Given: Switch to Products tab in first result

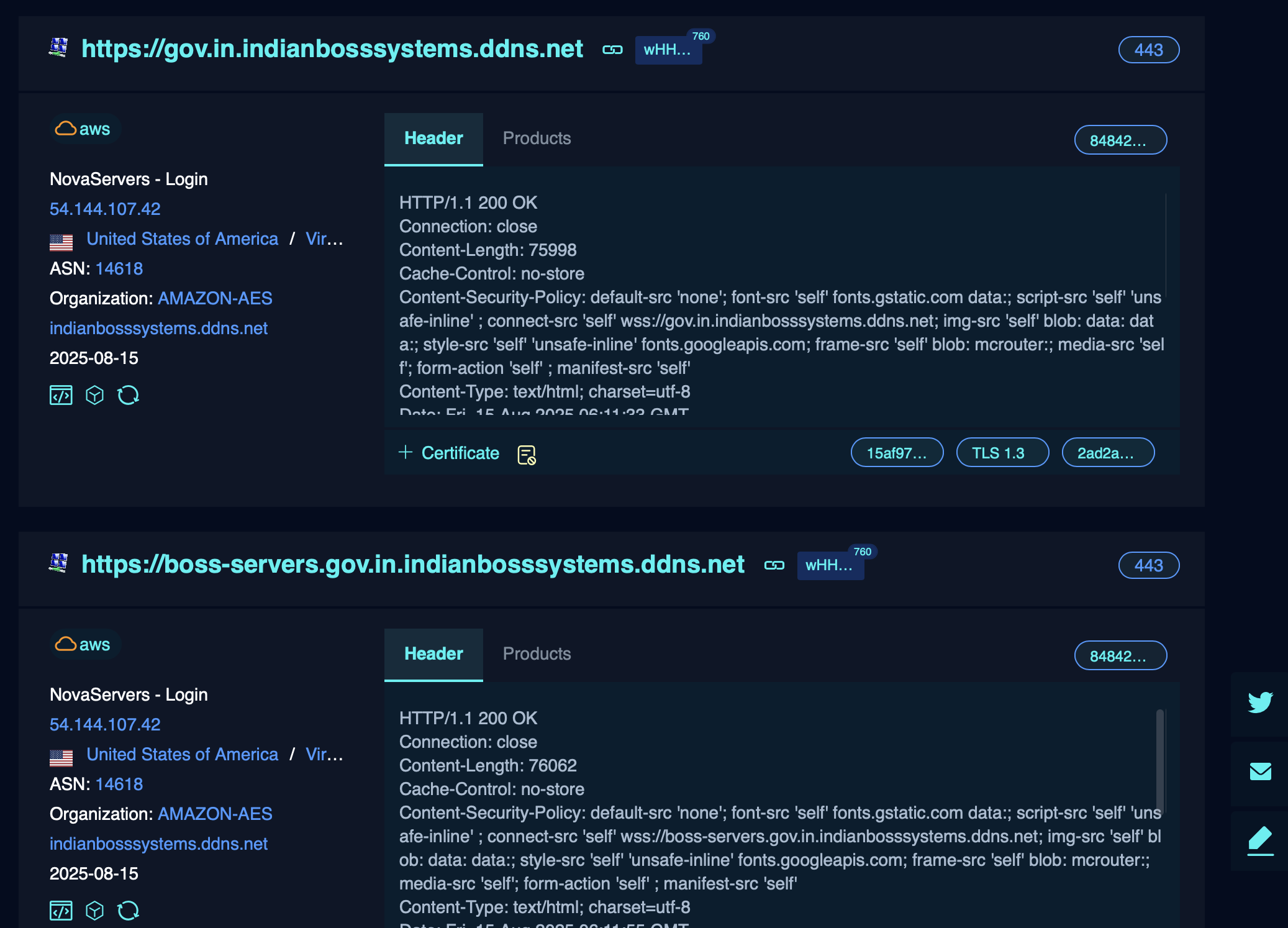Looking at the screenshot, I should tap(537, 138).
